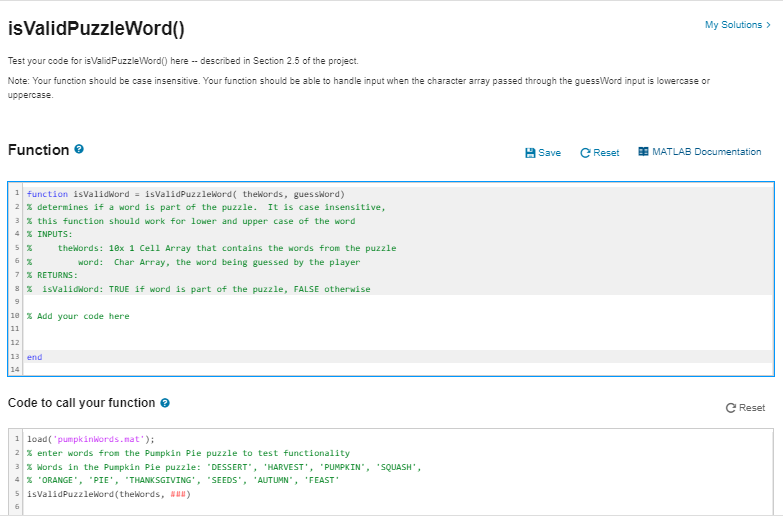This screenshot has height=518, width=783.
Task: Click the '% RETURNS:' comment line
Action: [50, 275]
